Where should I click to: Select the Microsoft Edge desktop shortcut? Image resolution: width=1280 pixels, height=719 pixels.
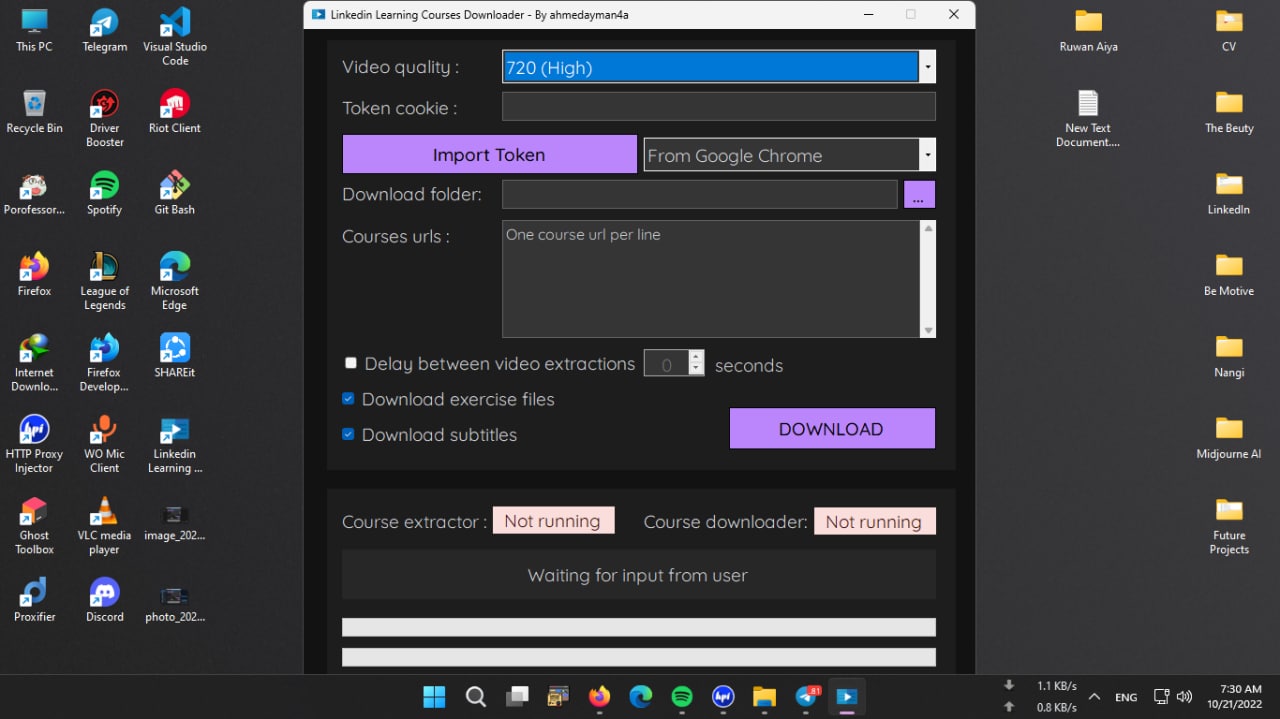[x=175, y=281]
